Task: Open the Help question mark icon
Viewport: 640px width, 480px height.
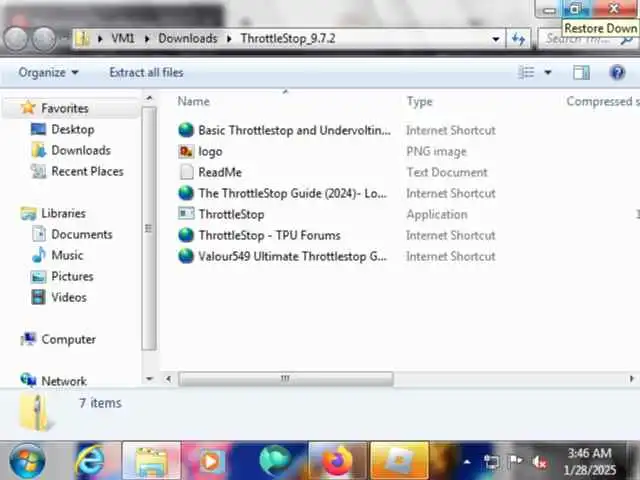Action: pyautogui.click(x=617, y=73)
